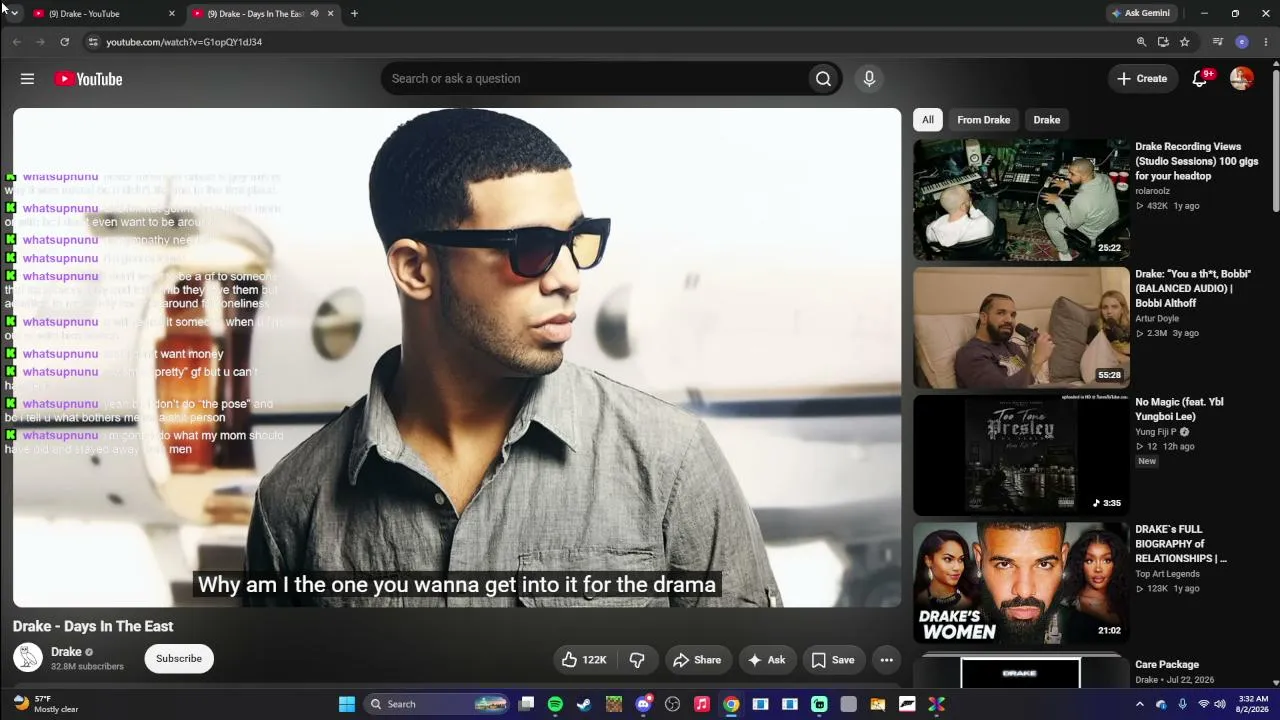Open the weather widget 57°F
The width and height of the screenshot is (1280, 720).
[45, 704]
